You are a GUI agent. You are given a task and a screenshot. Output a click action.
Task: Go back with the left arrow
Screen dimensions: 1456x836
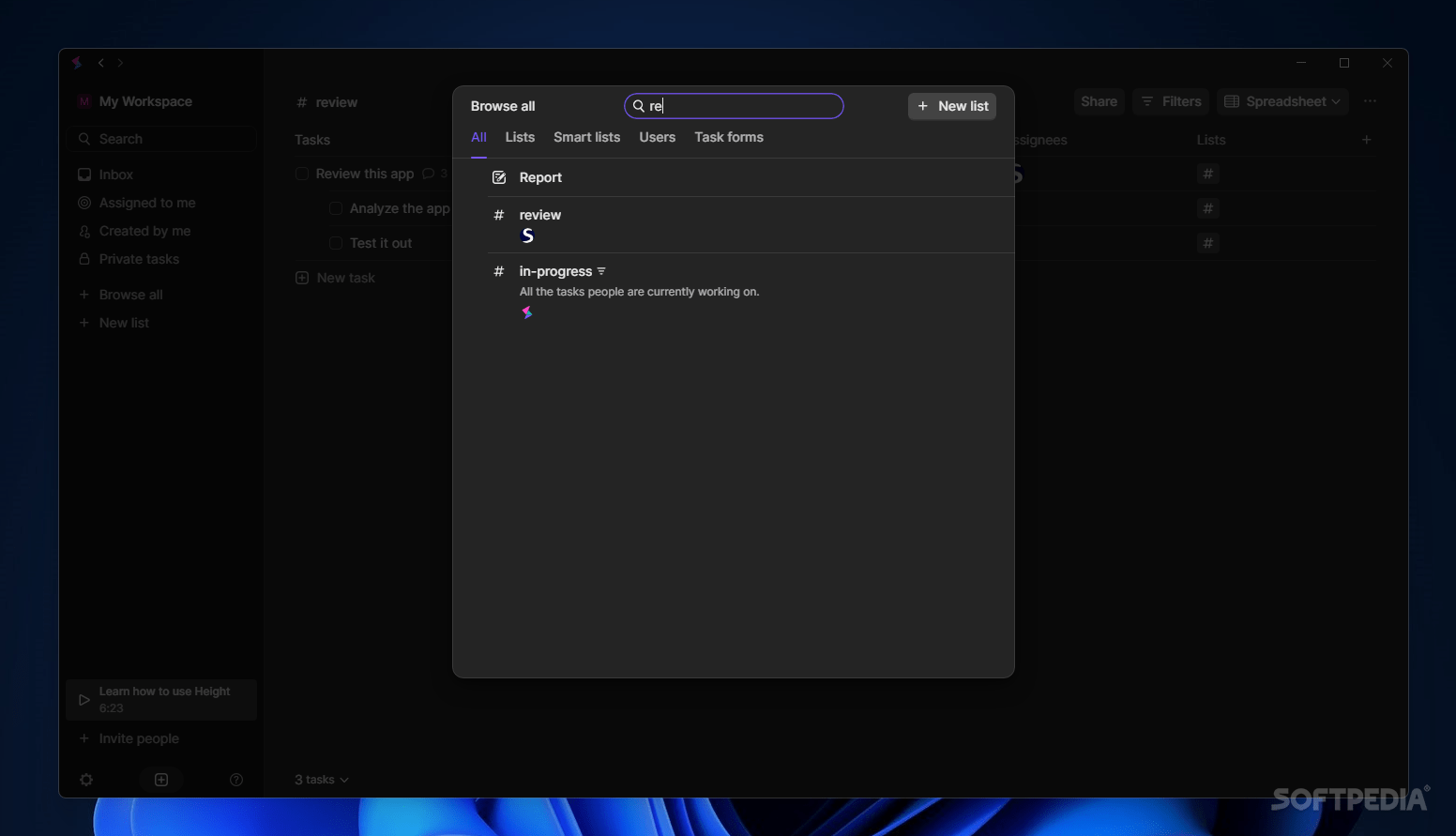click(x=101, y=63)
